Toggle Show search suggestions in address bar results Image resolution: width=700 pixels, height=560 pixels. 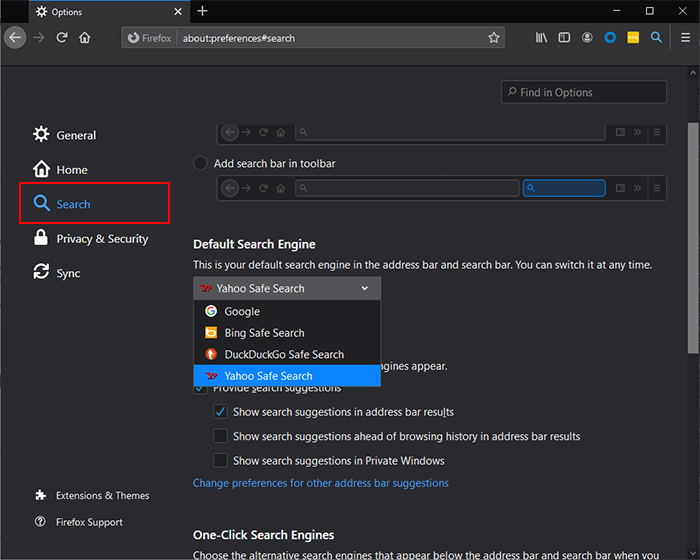(220, 411)
